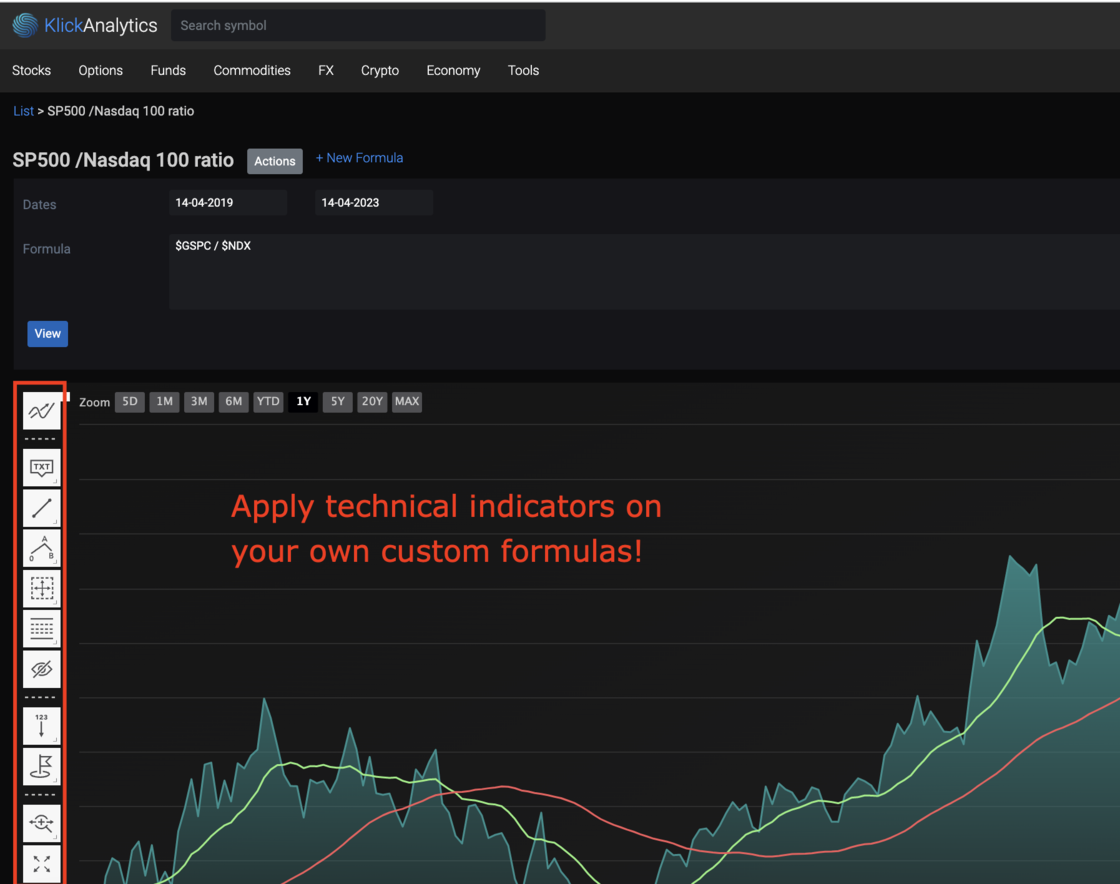Open the Commodities menu
The image size is (1120, 884).
(x=252, y=70)
